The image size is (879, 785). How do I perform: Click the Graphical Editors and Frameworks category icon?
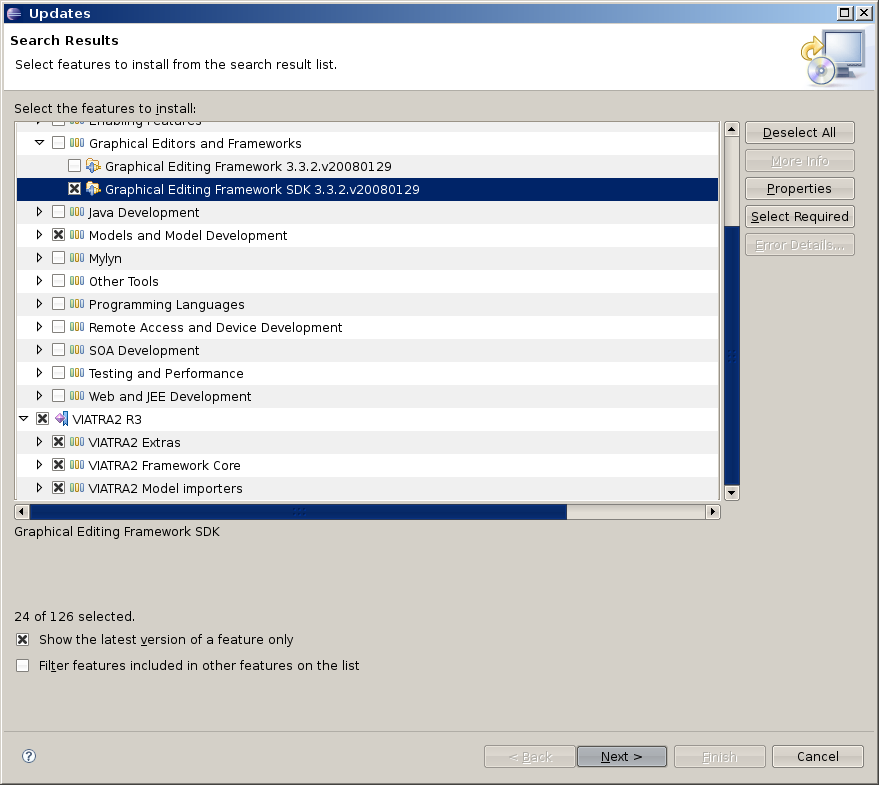point(77,143)
